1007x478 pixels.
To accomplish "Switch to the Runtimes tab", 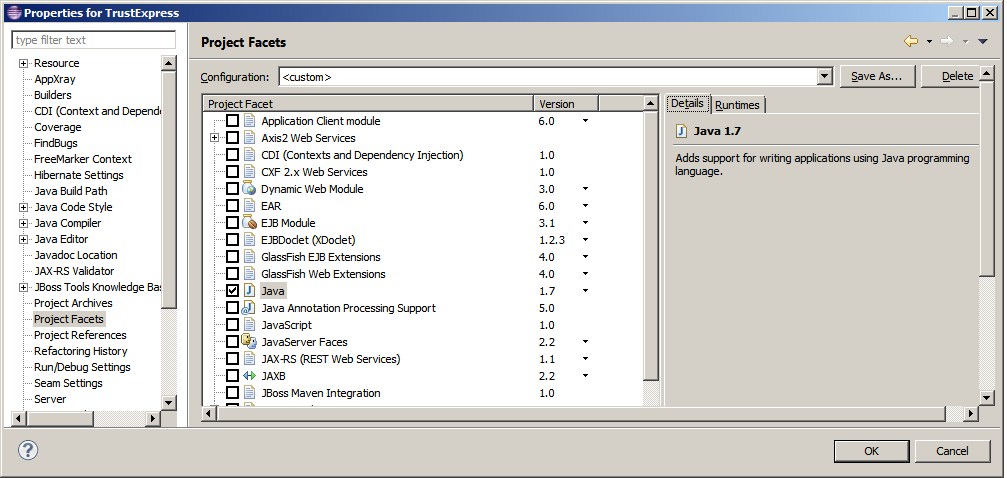I will (x=737, y=105).
